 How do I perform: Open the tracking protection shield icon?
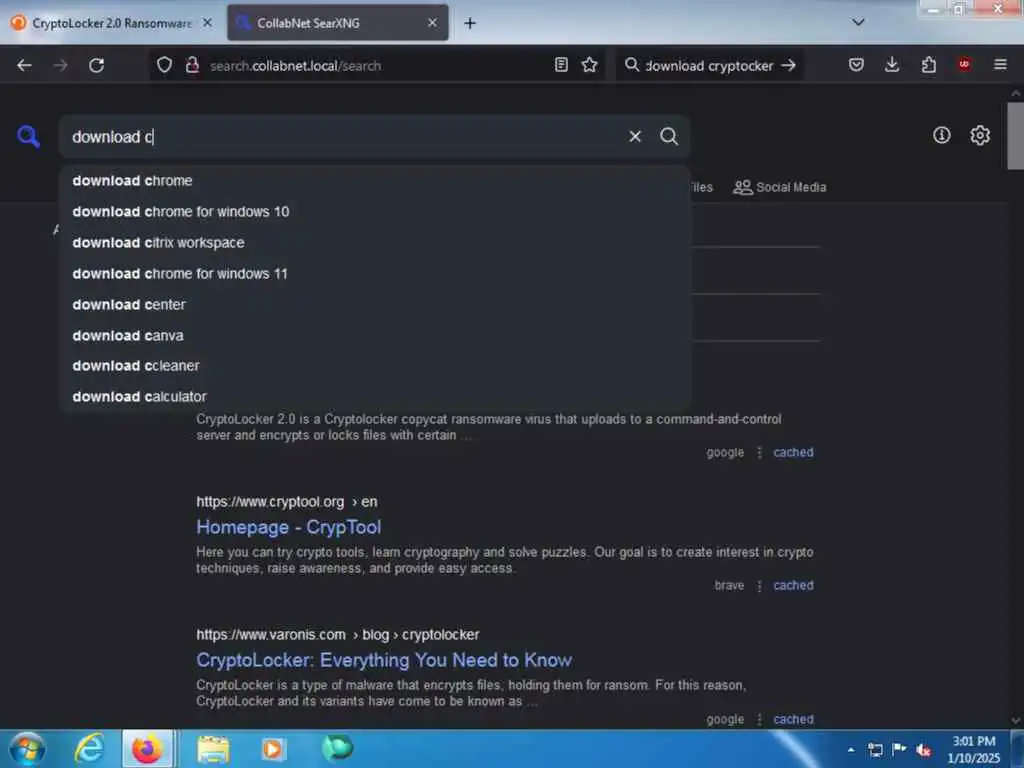164,65
